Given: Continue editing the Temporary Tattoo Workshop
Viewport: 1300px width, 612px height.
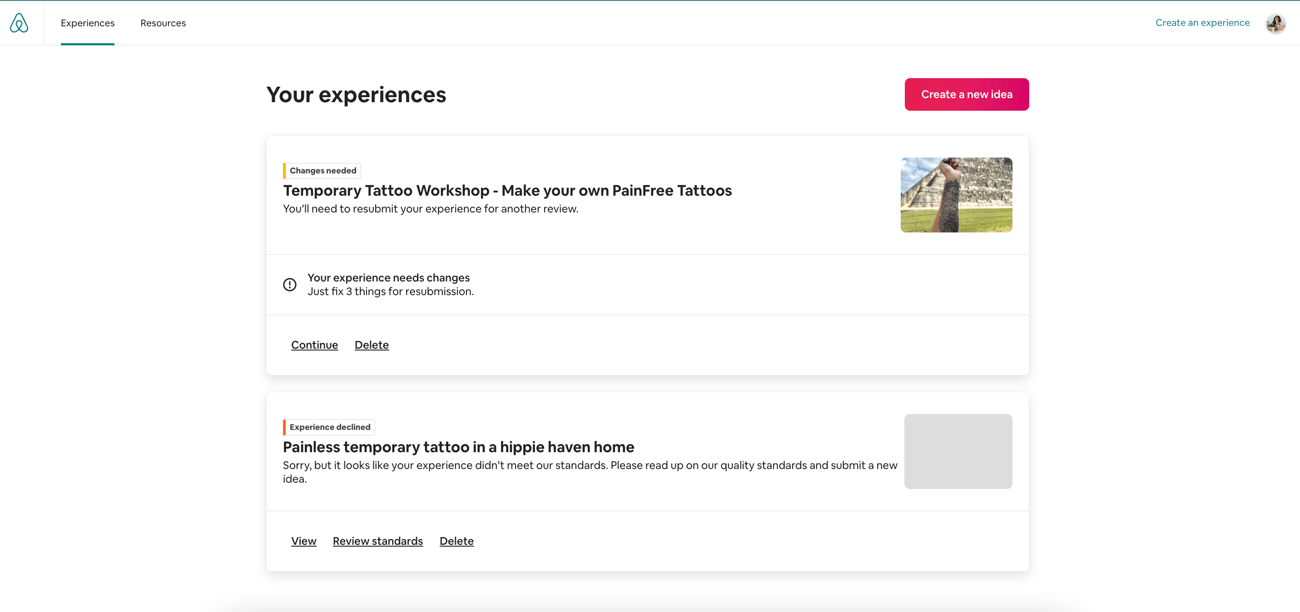Looking at the screenshot, I should [314, 345].
